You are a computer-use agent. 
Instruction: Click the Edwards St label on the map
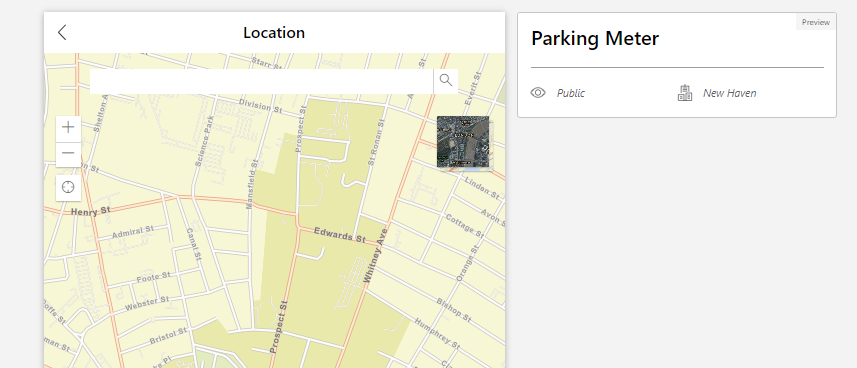(340, 235)
